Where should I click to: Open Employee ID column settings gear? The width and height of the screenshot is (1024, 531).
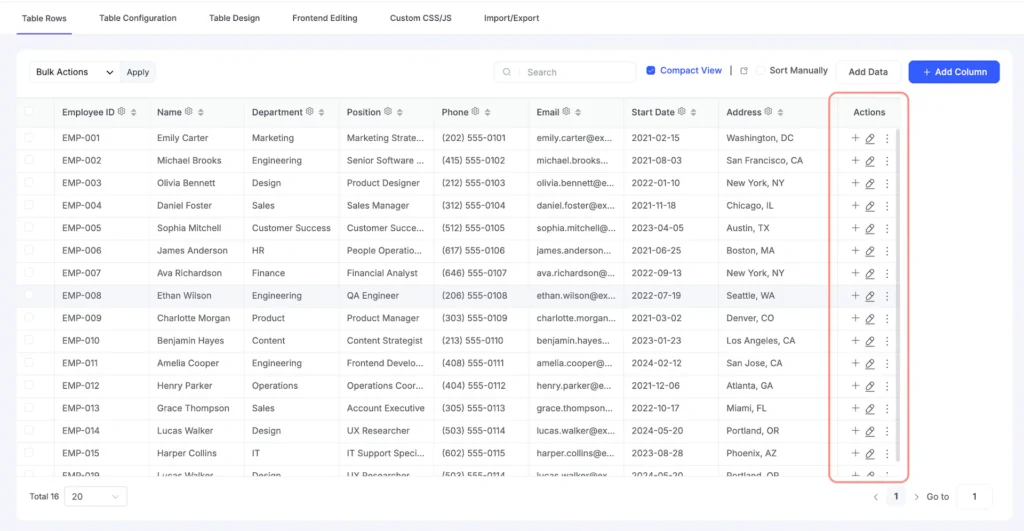(121, 112)
